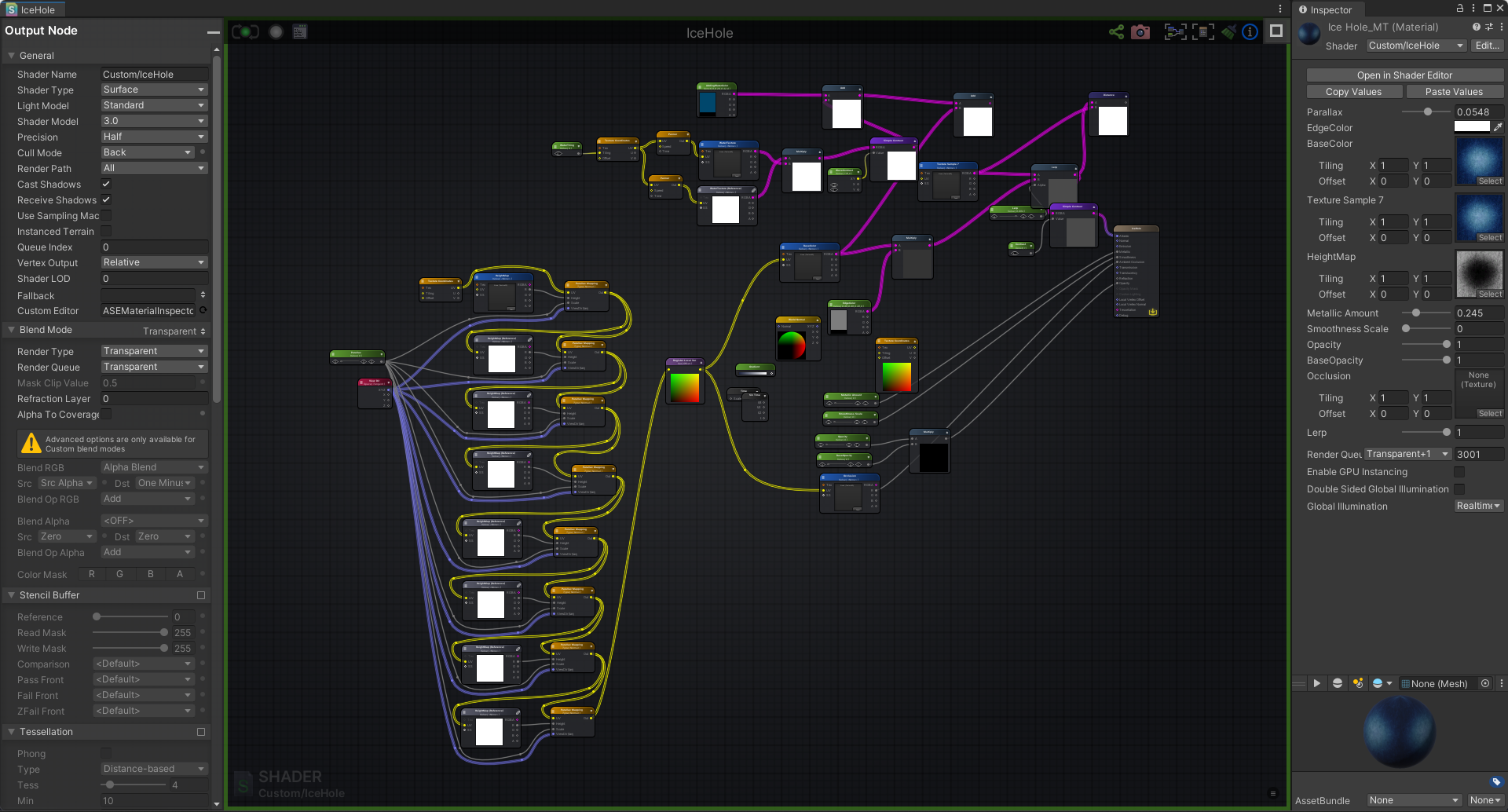
Task: Collapse the General section
Action: [x=12, y=56]
